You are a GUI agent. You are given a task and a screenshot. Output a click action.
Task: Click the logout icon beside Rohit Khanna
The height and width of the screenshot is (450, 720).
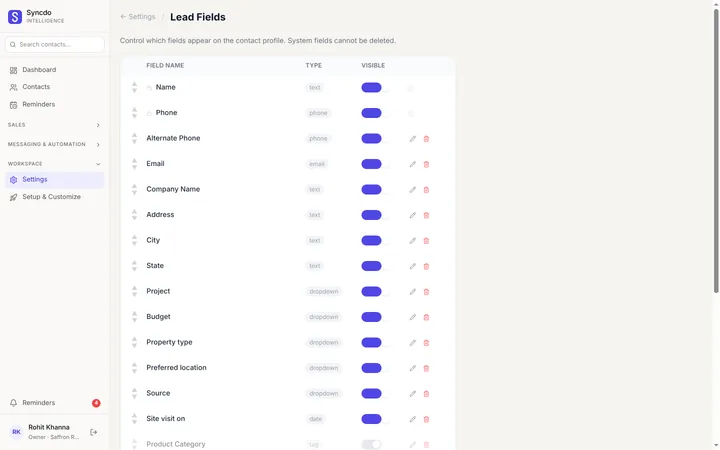click(x=94, y=432)
